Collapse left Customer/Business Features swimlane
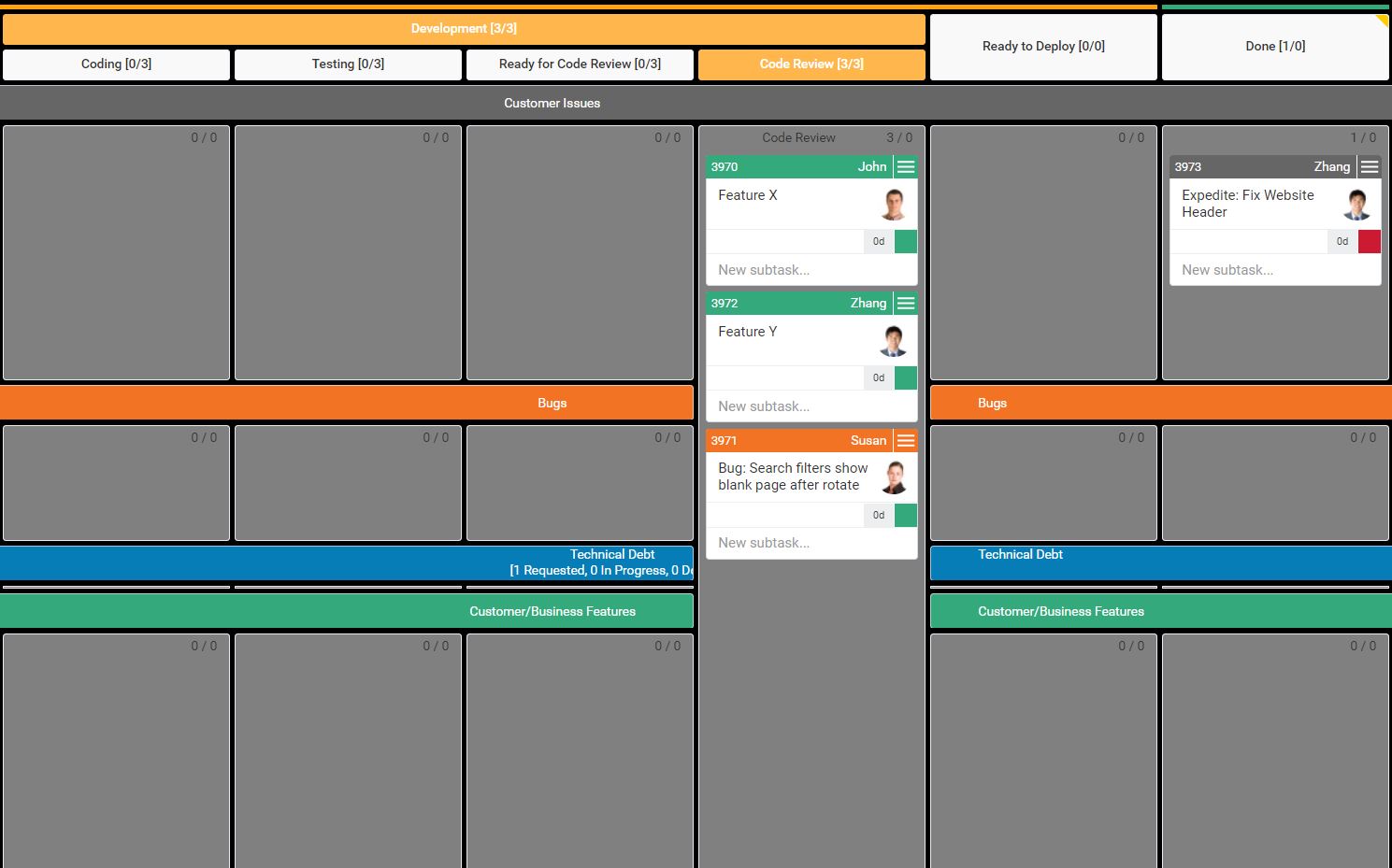The width and height of the screenshot is (1392, 868). (552, 611)
